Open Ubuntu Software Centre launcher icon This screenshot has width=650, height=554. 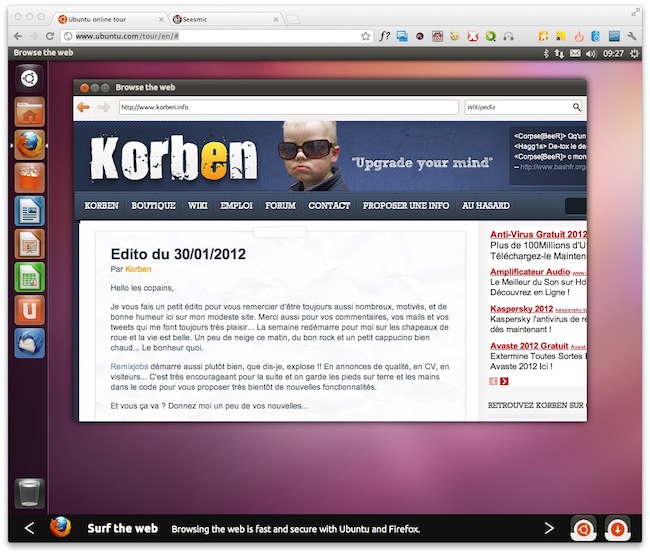(x=29, y=178)
